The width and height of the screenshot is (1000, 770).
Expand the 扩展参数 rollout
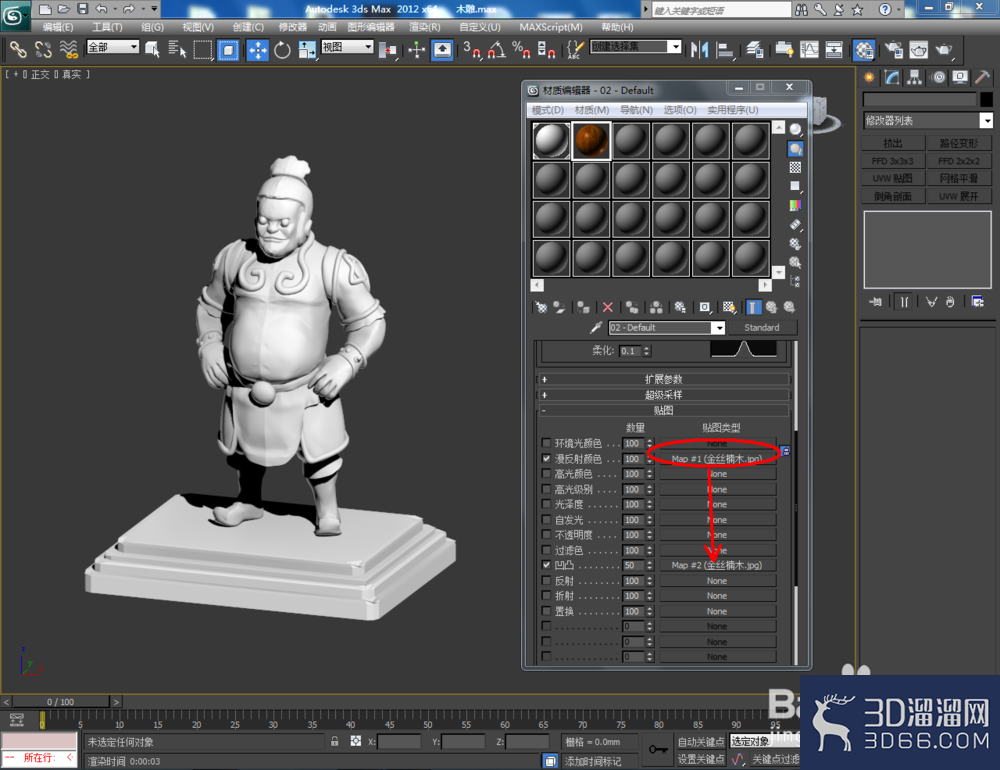[663, 379]
